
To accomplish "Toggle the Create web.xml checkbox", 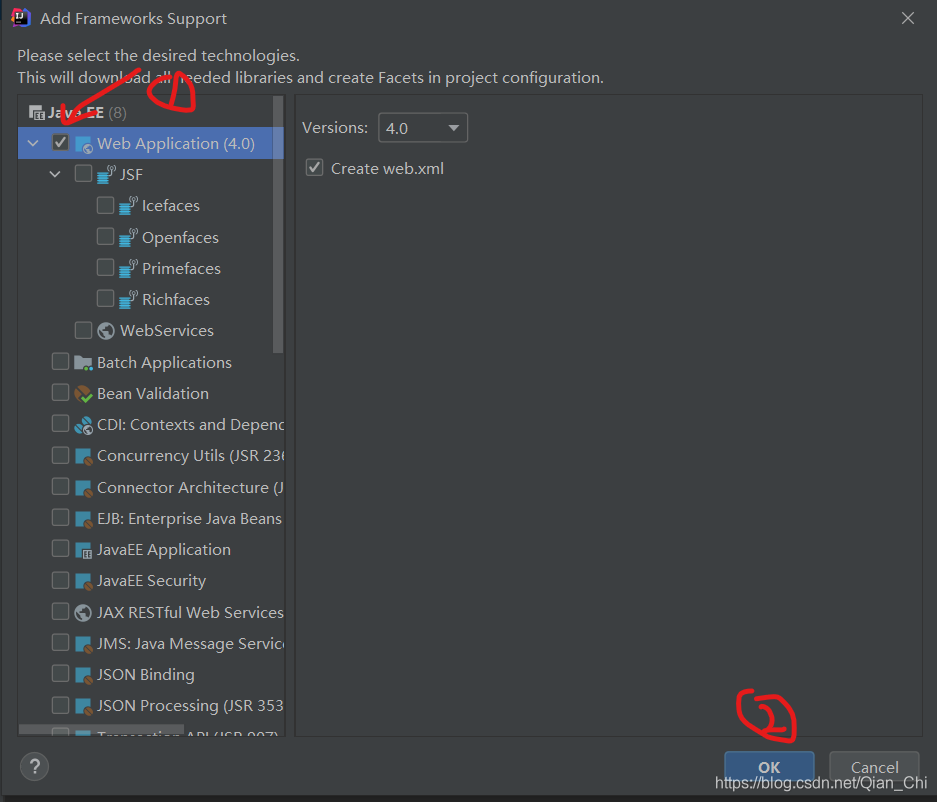I will click(x=314, y=167).
